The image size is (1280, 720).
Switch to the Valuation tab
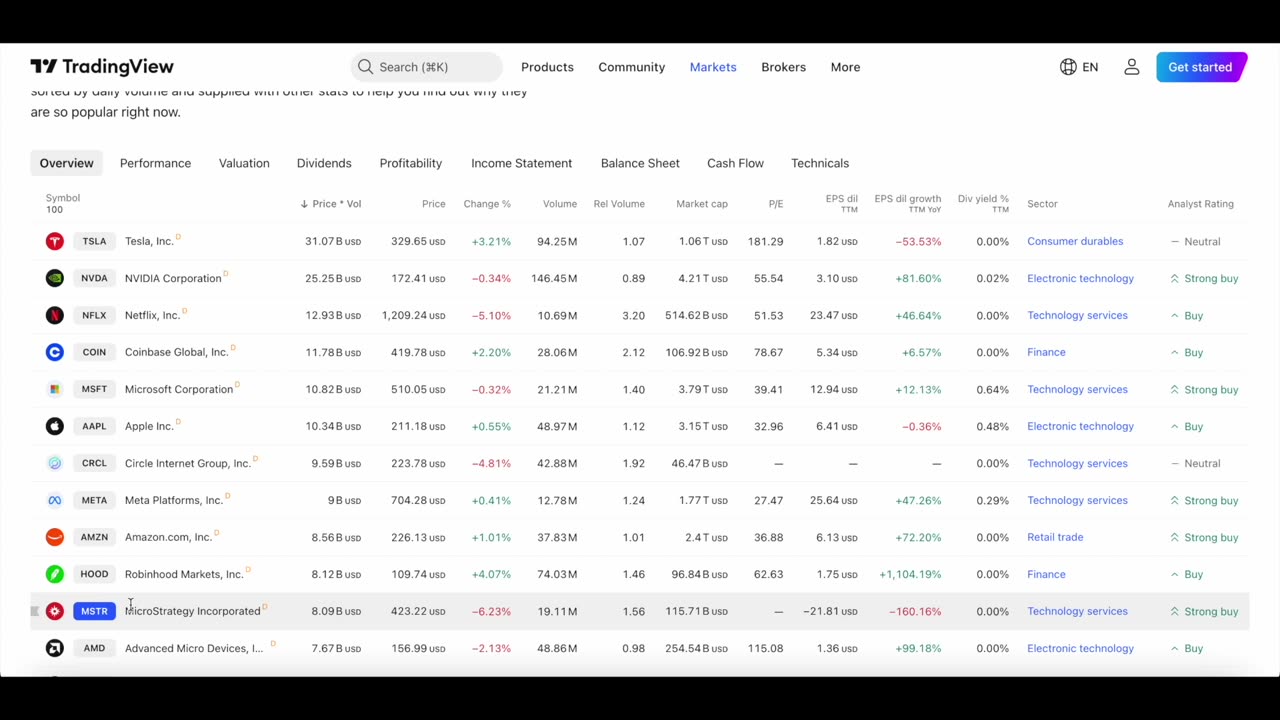coord(244,163)
